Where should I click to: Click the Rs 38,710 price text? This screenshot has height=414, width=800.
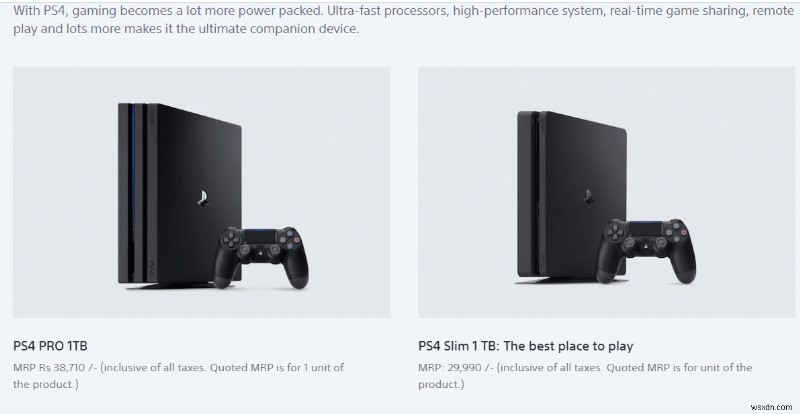click(x=70, y=368)
